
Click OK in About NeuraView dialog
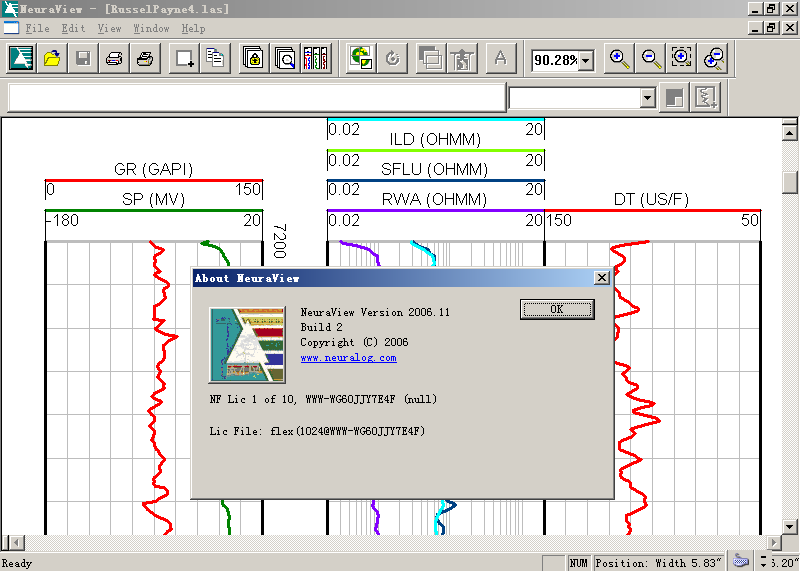[557, 309]
